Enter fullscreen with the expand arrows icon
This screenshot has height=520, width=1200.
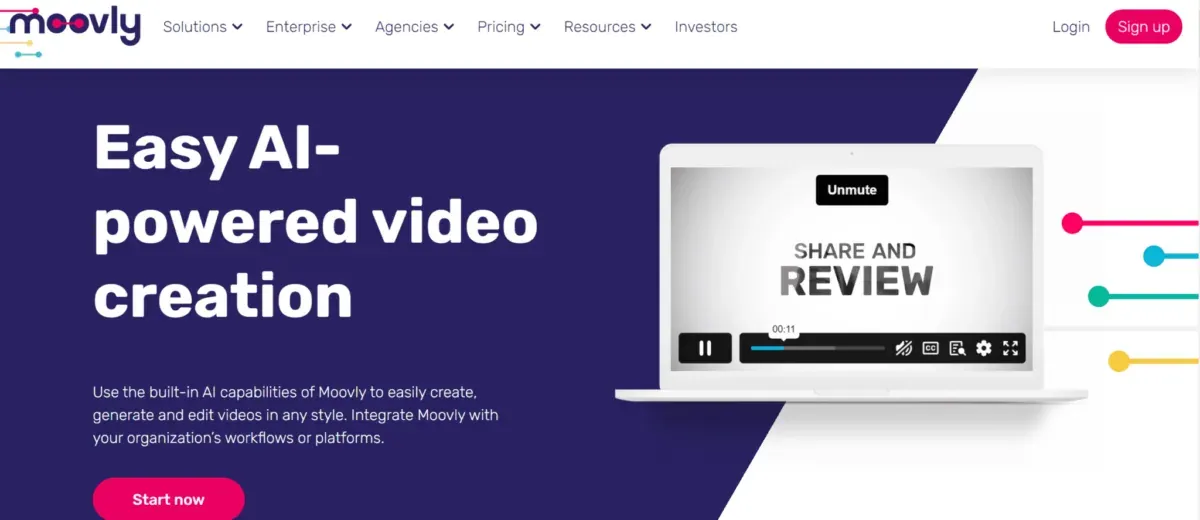coord(1010,348)
